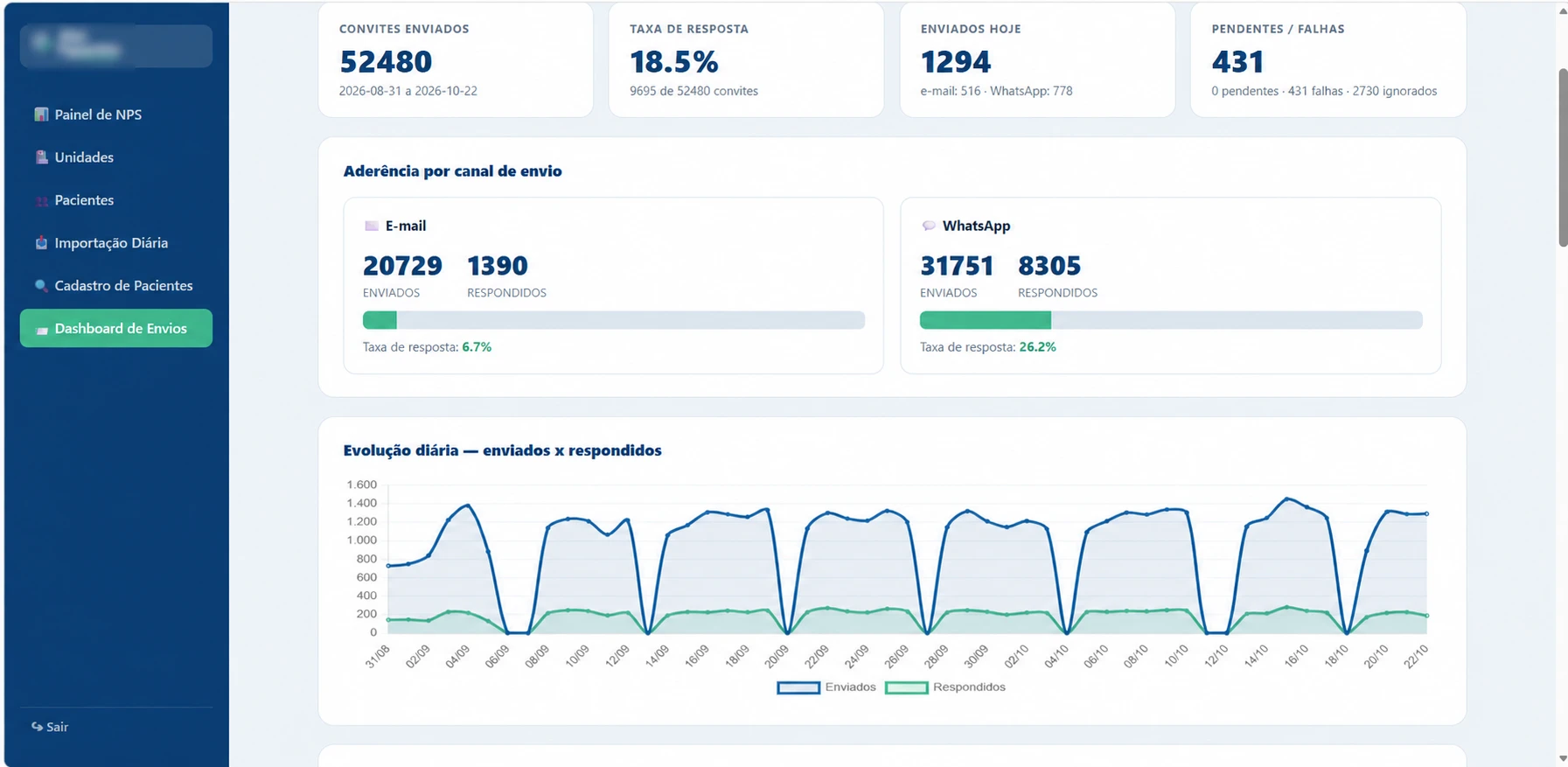Click the green Respondidos legend swatch

click(x=907, y=687)
